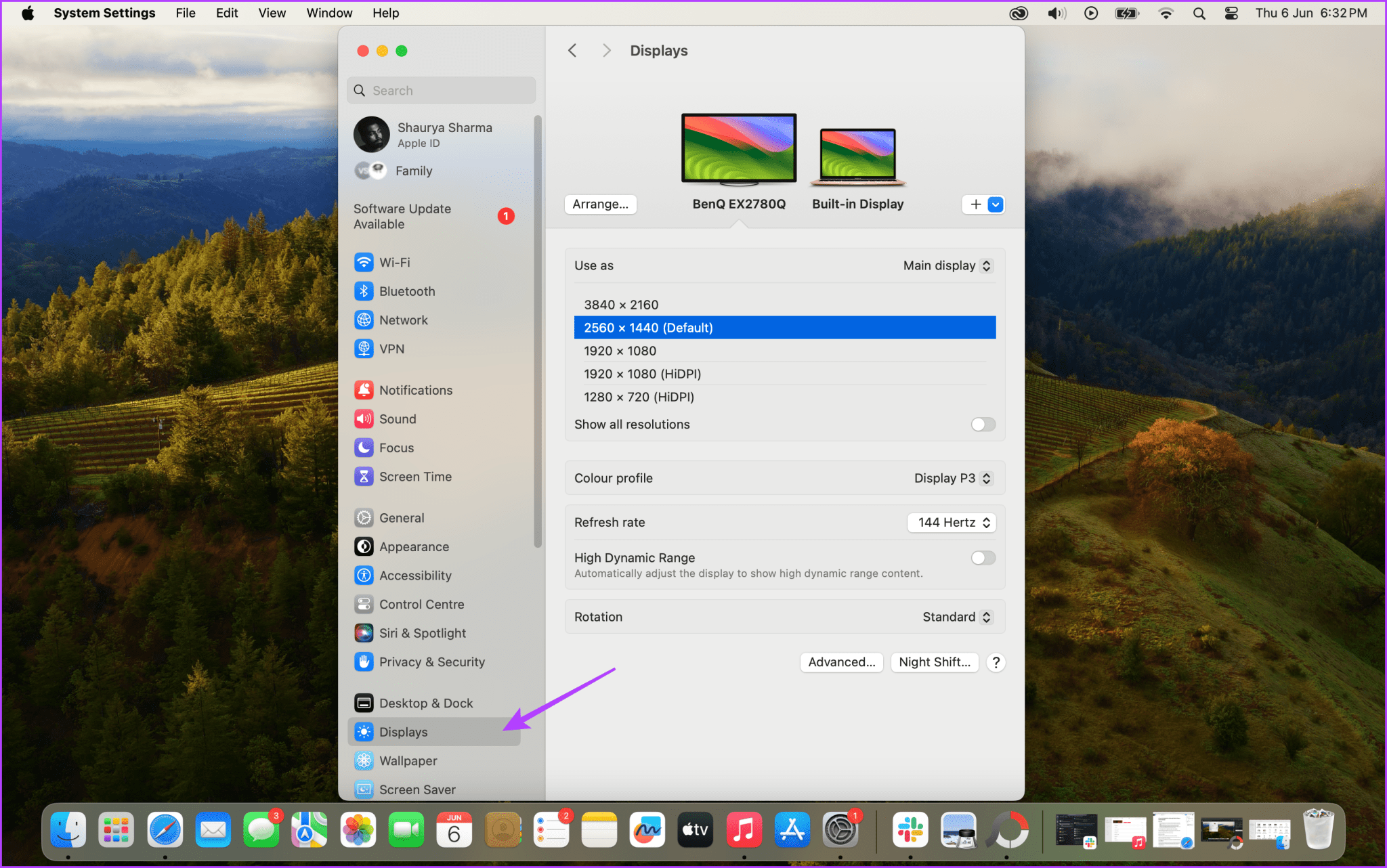This screenshot has width=1387, height=868.
Task: Open the Refresh rate dropdown
Action: (951, 522)
